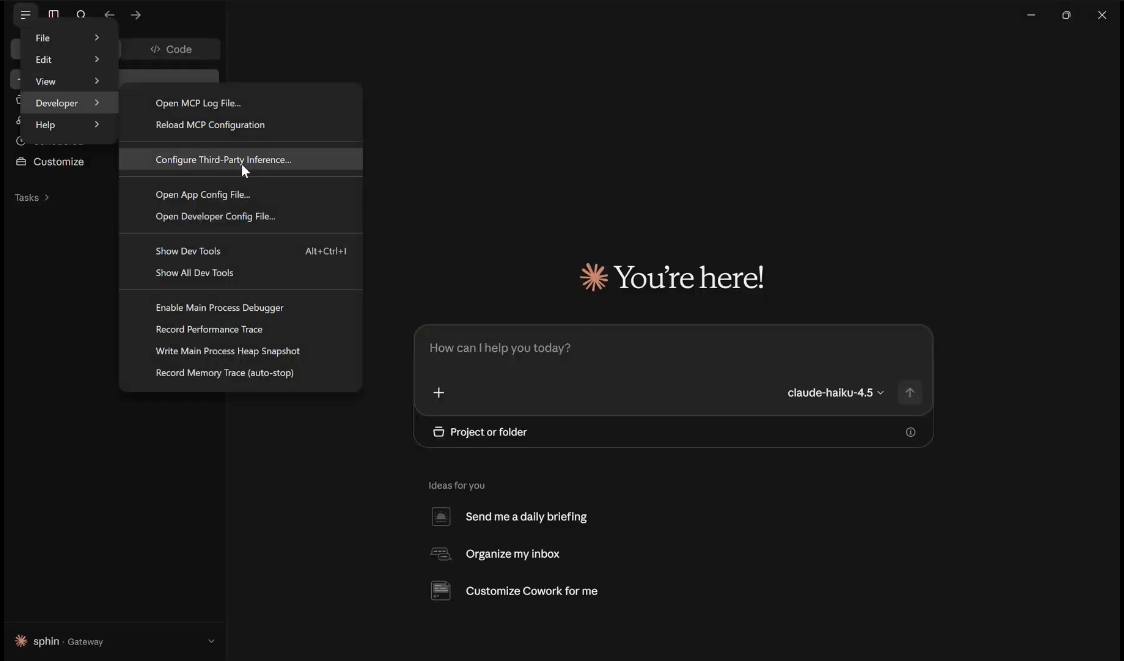Expand View submenu arrow
Viewport: 1124px width, 661px height.
click(x=97, y=80)
